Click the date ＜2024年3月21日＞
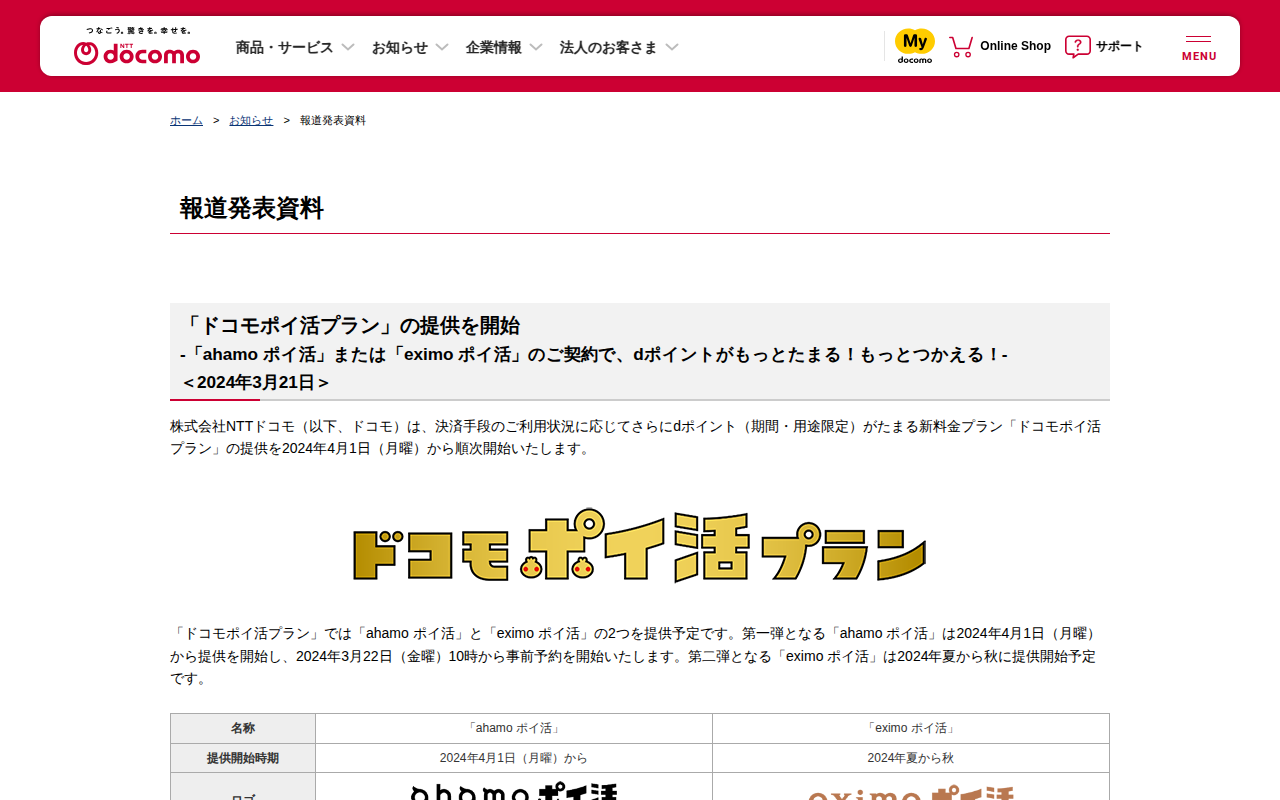Viewport: 1280px width, 800px height. point(255,382)
